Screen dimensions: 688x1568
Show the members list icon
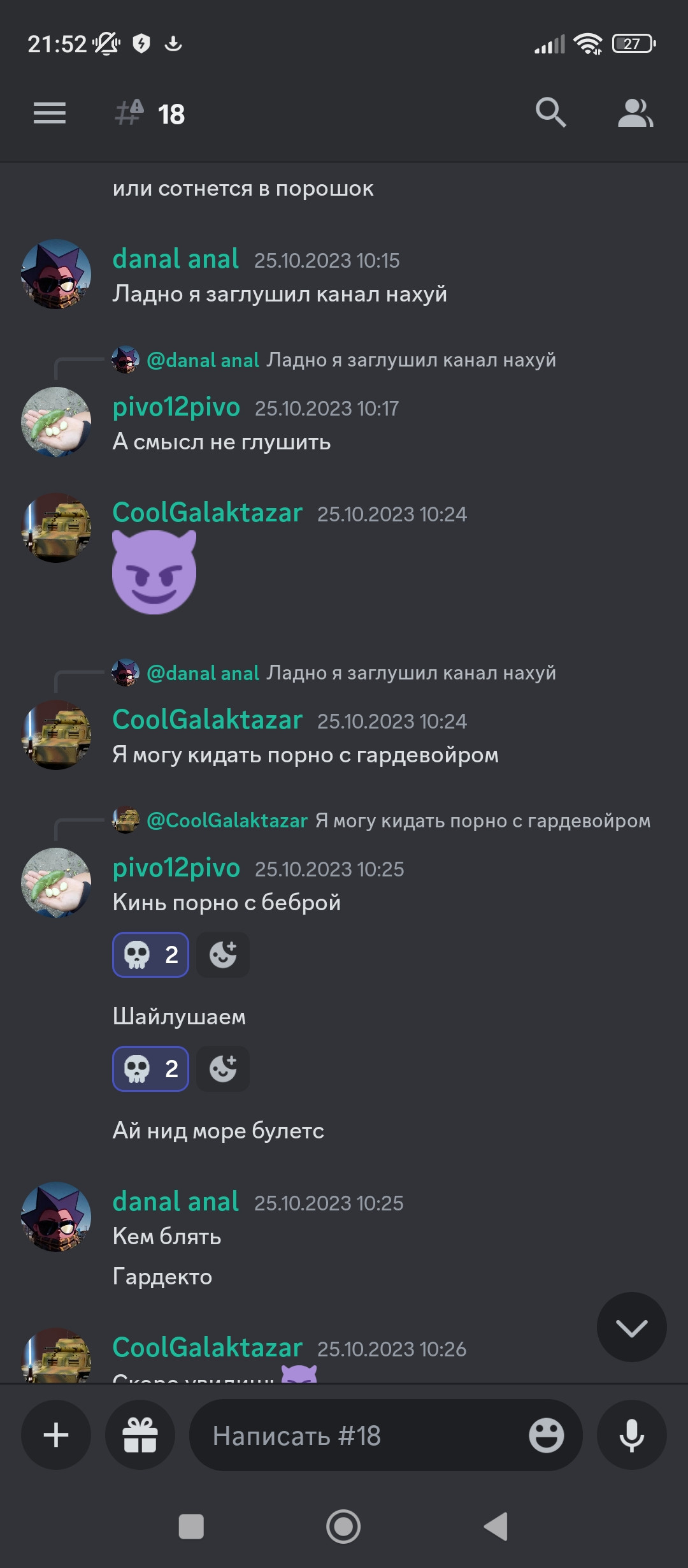[x=635, y=113]
